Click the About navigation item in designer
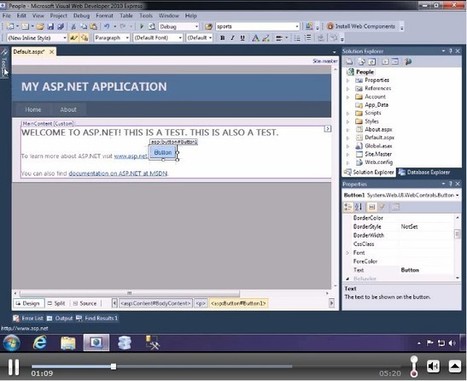This screenshot has height=381, width=467. click(68, 109)
